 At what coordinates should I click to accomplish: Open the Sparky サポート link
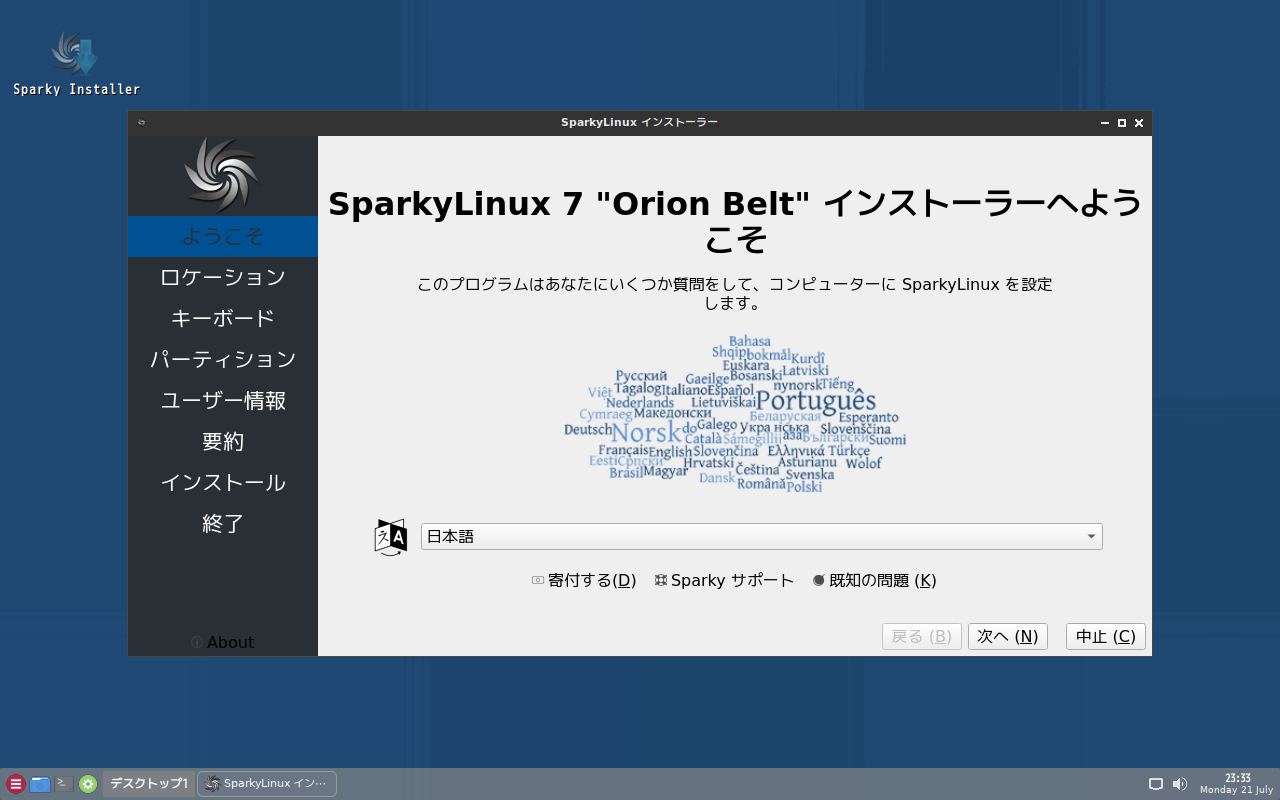pyautogui.click(x=724, y=581)
